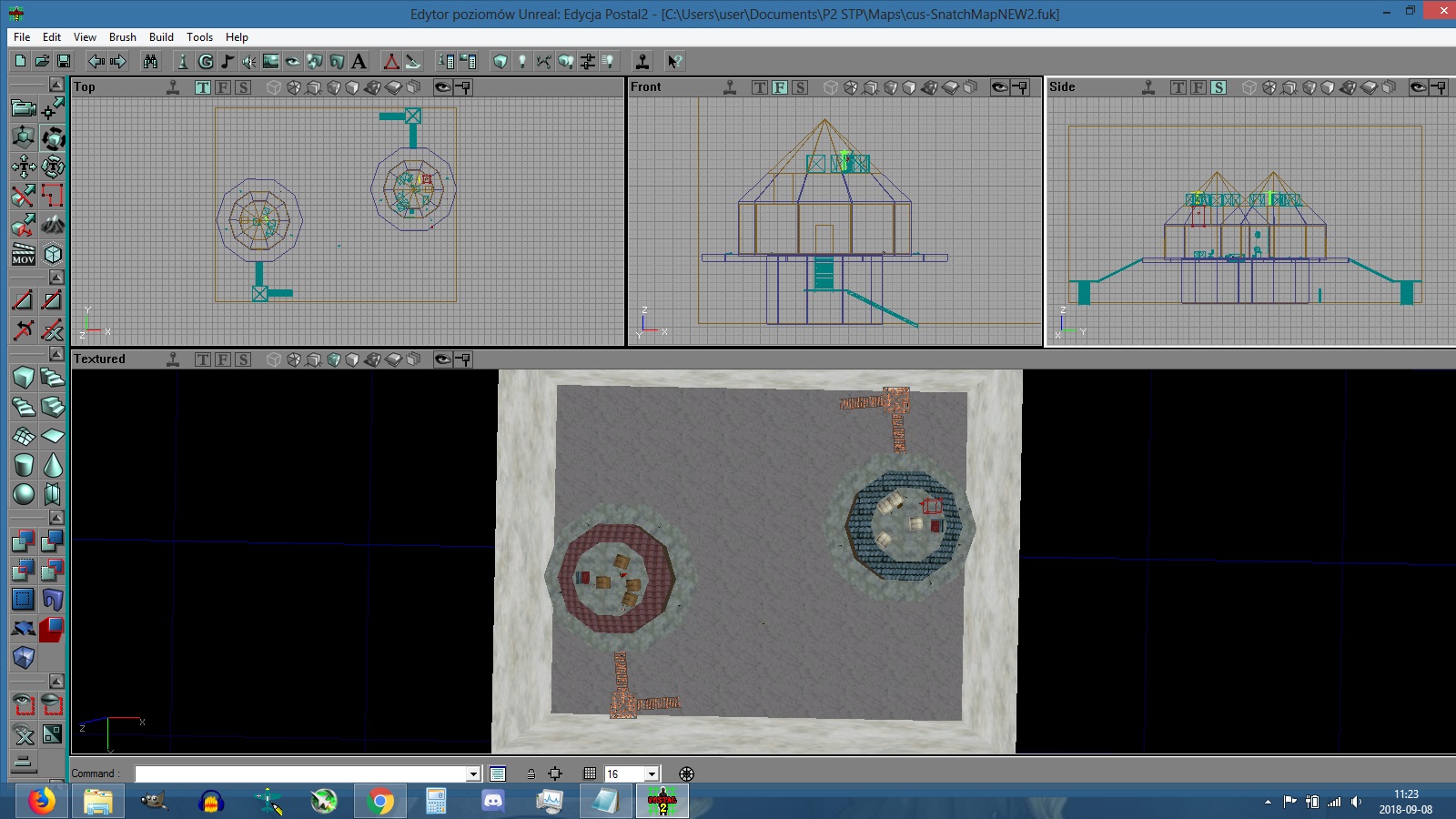Open the Tools menu
Screen dimensions: 1456x819
point(199,37)
